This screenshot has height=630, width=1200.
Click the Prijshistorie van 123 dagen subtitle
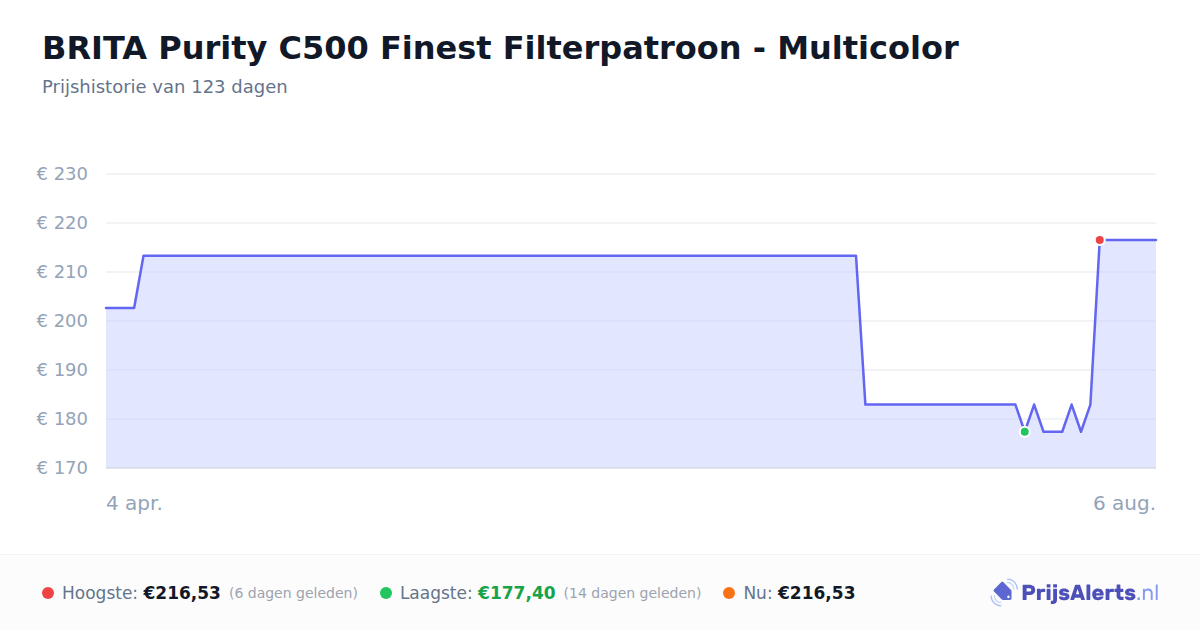click(x=165, y=87)
